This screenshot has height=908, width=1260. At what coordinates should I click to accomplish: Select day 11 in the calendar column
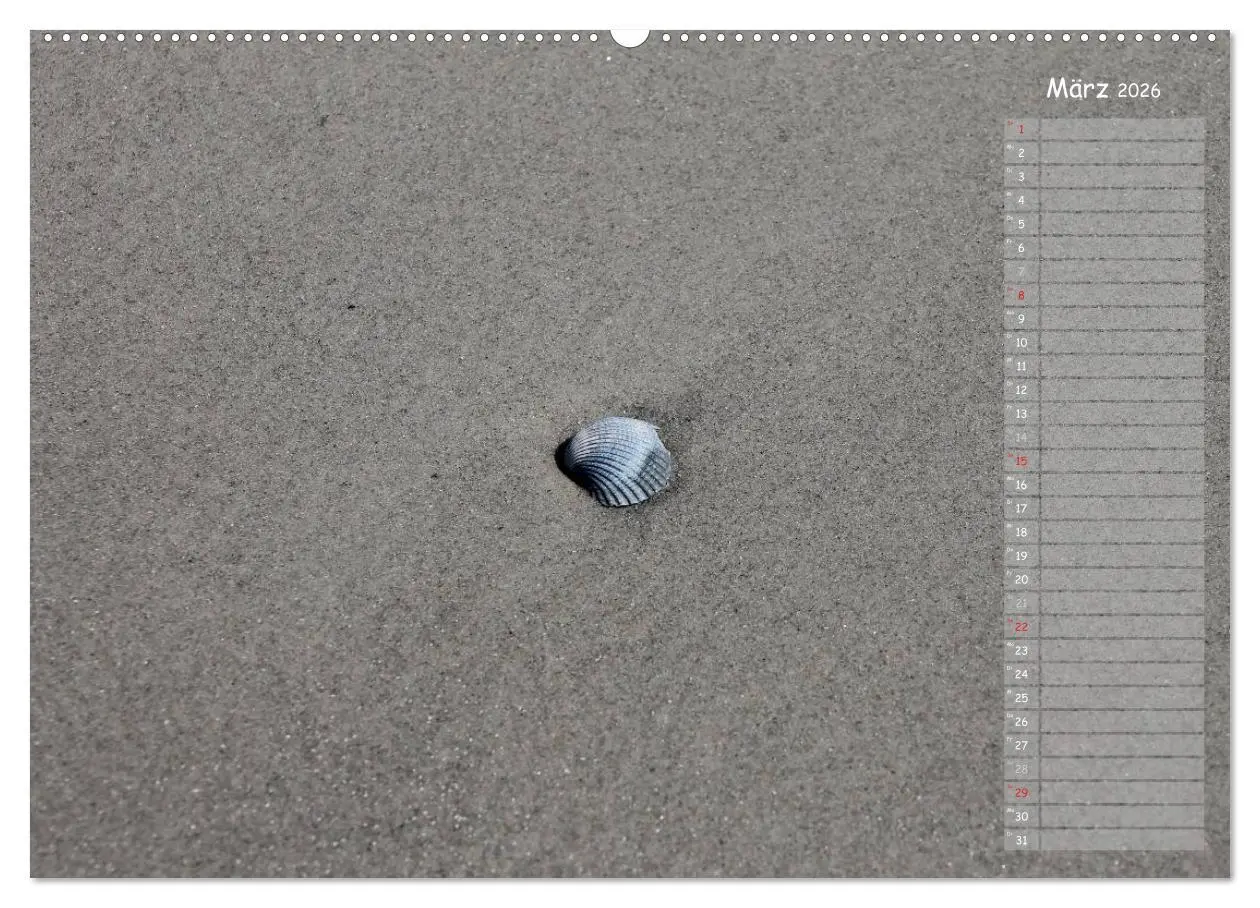1021,366
